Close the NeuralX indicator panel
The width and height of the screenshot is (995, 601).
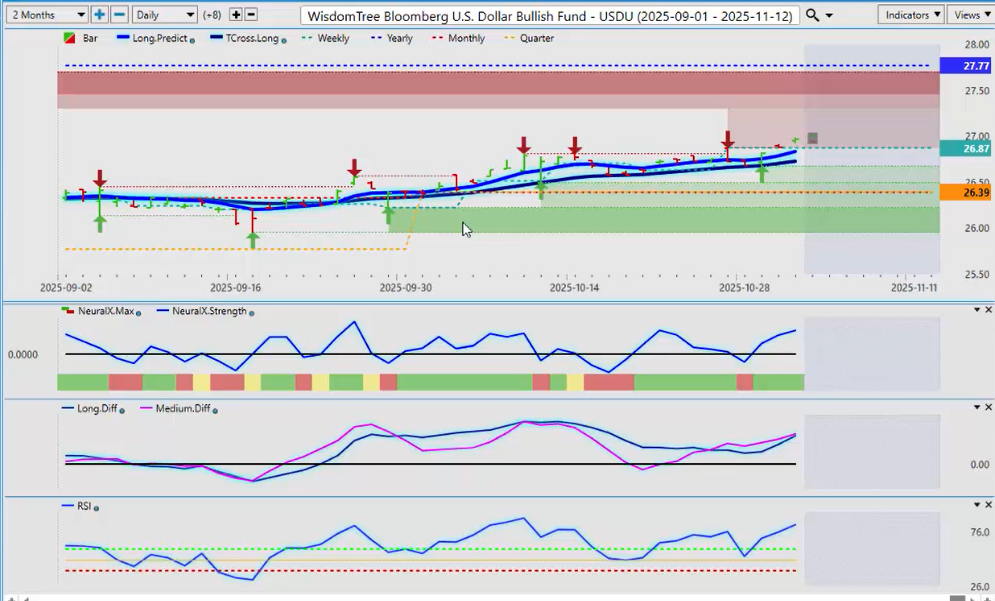click(x=988, y=310)
